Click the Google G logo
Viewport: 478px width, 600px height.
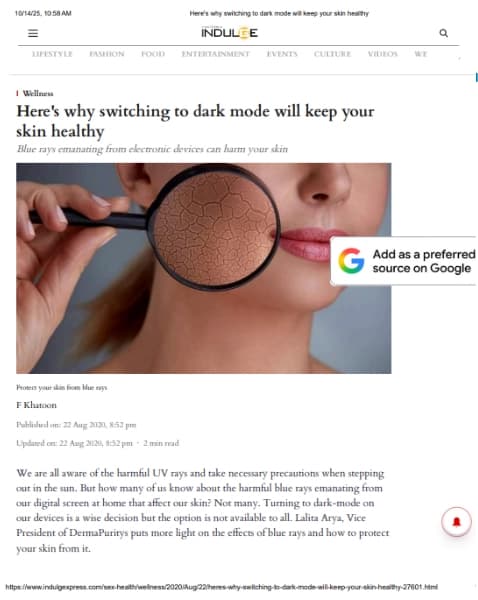point(351,261)
